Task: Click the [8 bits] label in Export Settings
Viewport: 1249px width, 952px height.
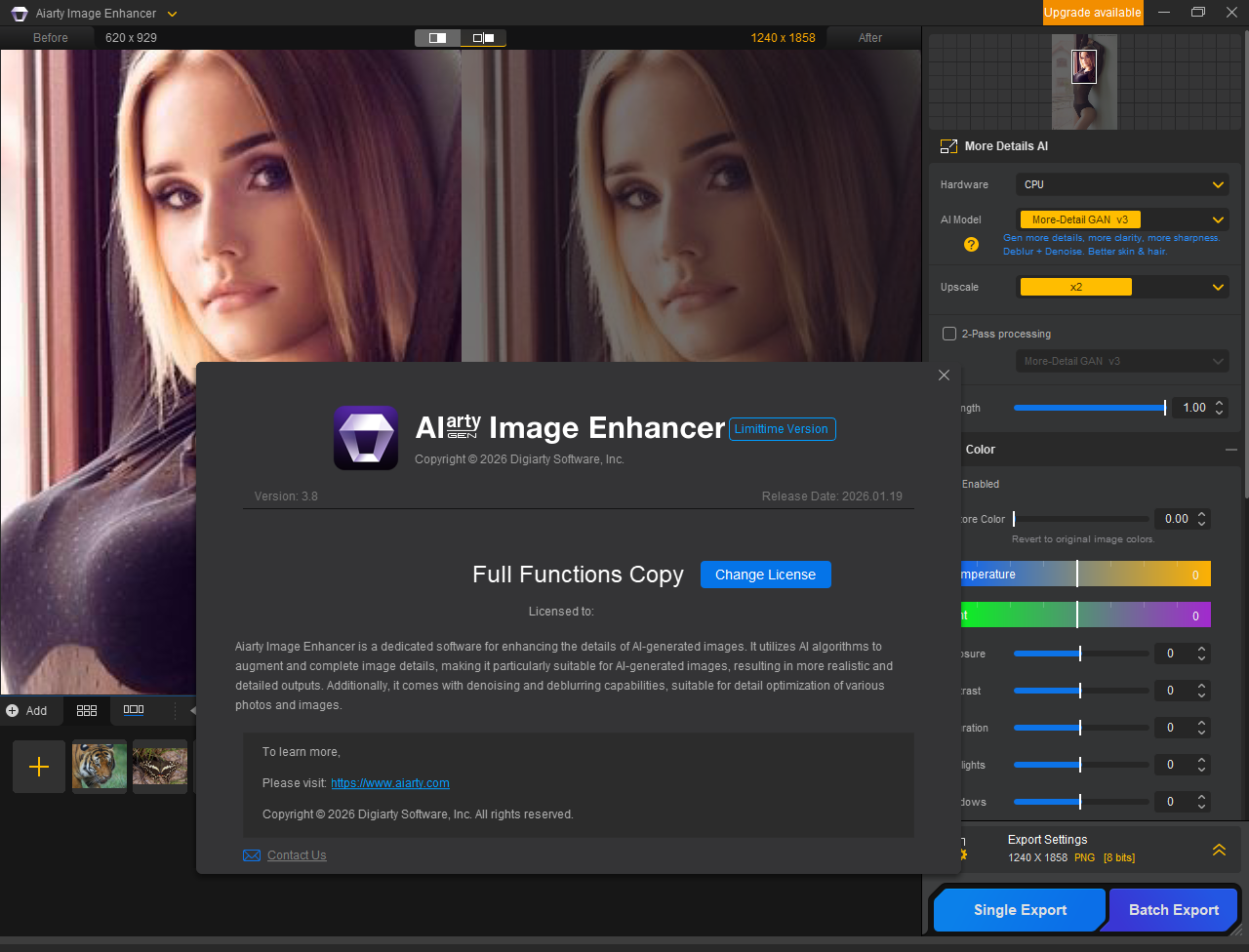Action: 1119,858
